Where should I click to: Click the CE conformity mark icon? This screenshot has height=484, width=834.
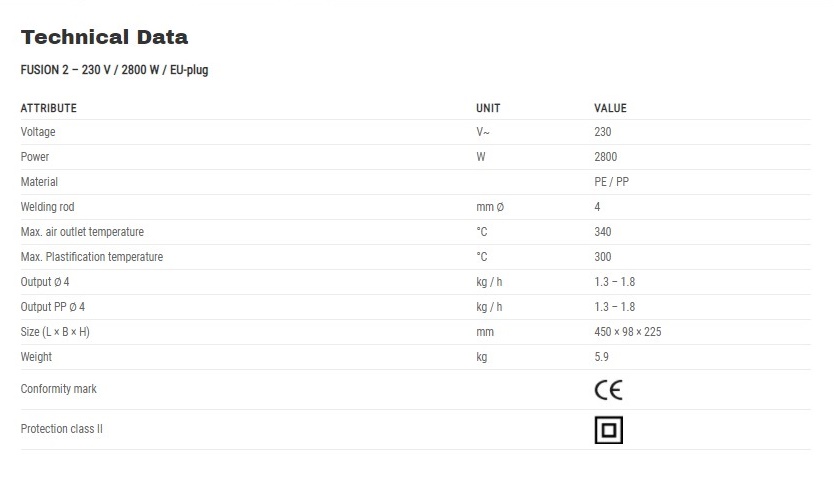pyautogui.click(x=608, y=390)
